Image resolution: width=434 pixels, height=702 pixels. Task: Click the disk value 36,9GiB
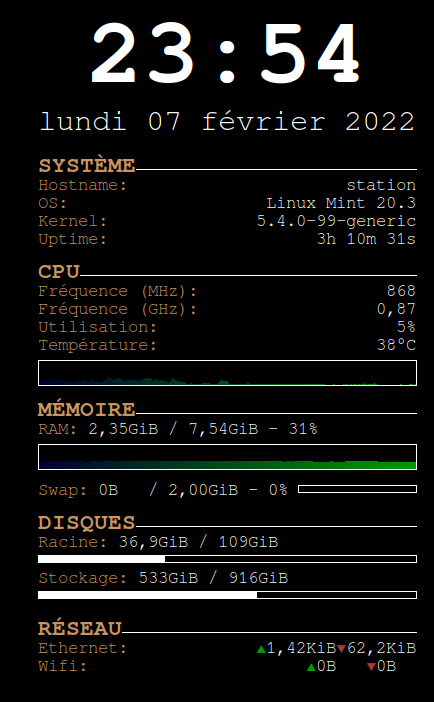153,543
